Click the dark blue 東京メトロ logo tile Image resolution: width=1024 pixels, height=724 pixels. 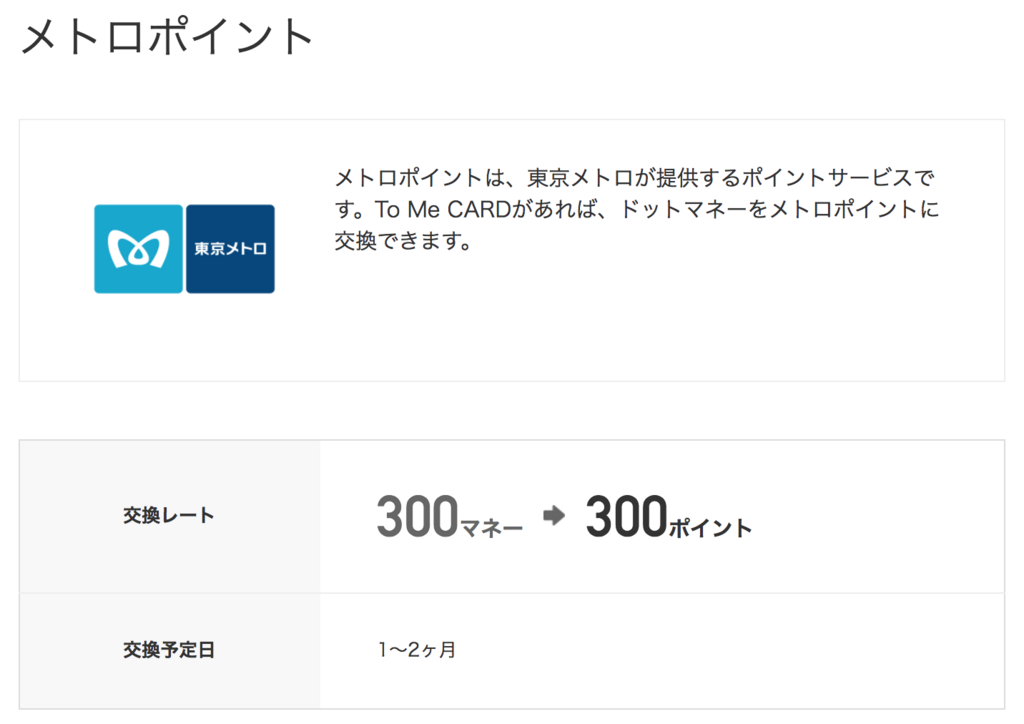pos(231,249)
